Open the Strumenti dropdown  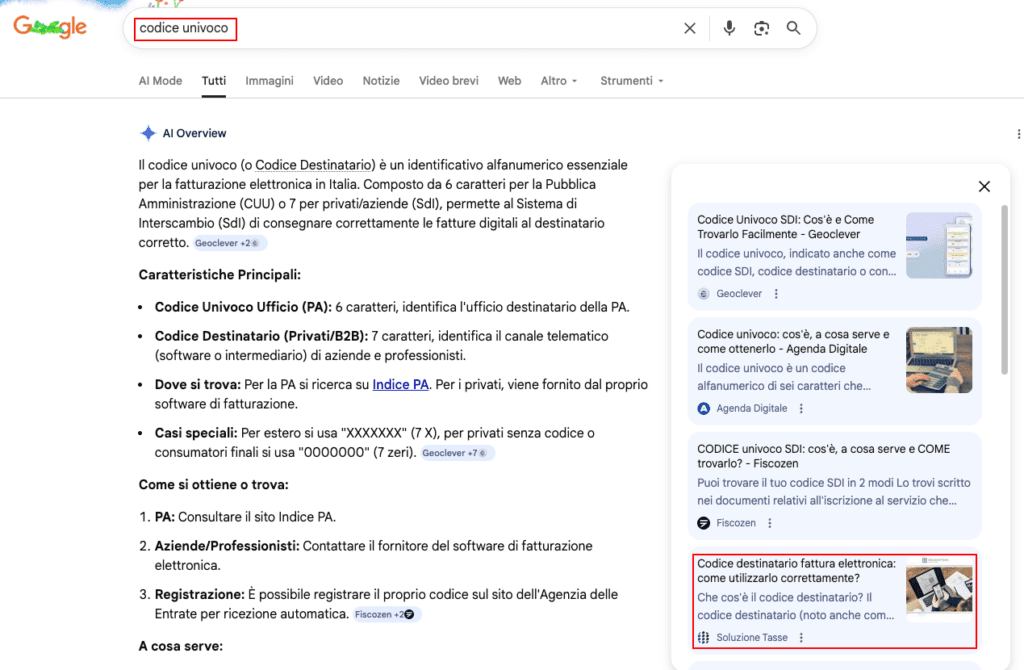[630, 80]
